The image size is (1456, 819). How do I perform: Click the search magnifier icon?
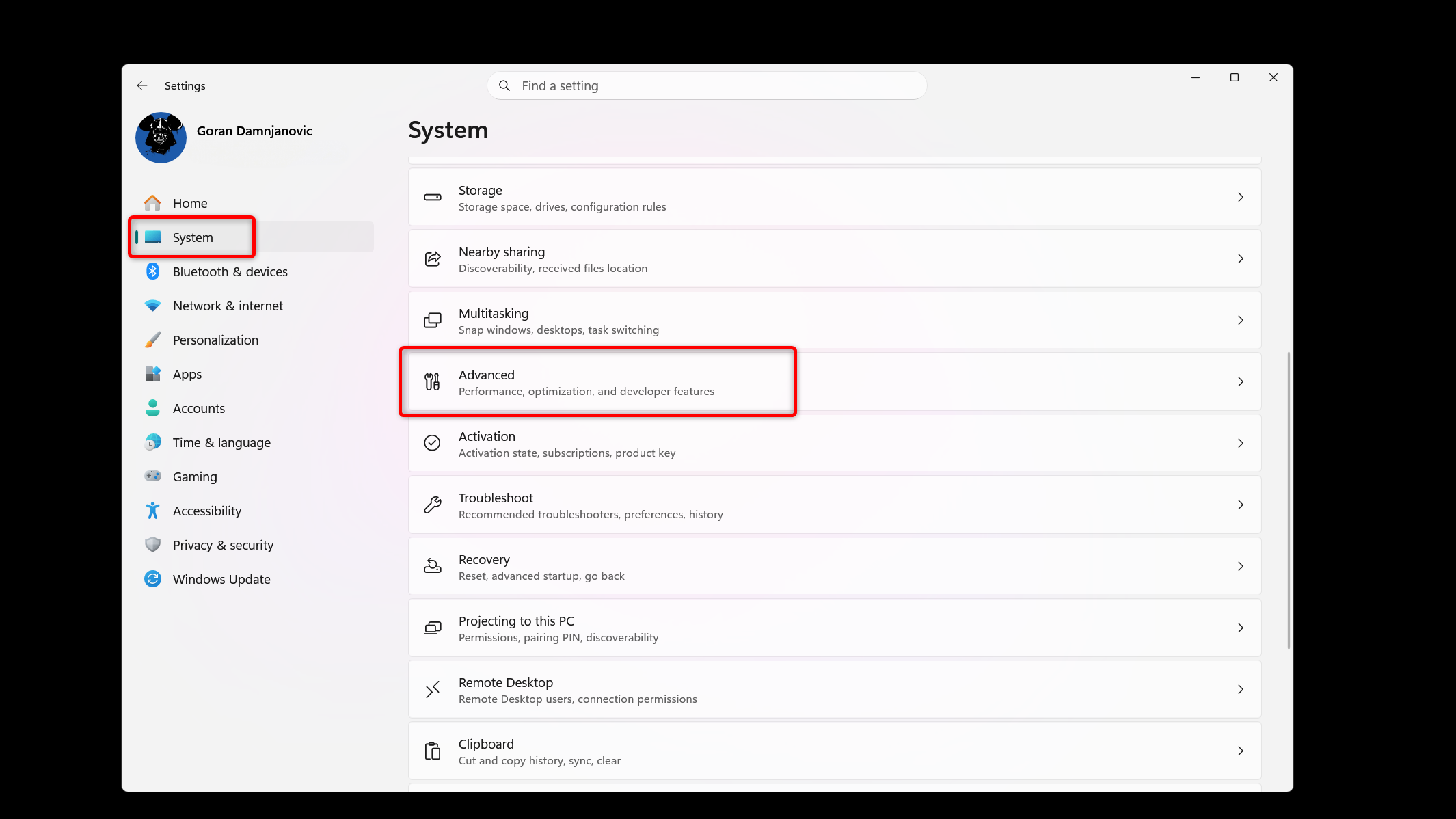point(504,85)
